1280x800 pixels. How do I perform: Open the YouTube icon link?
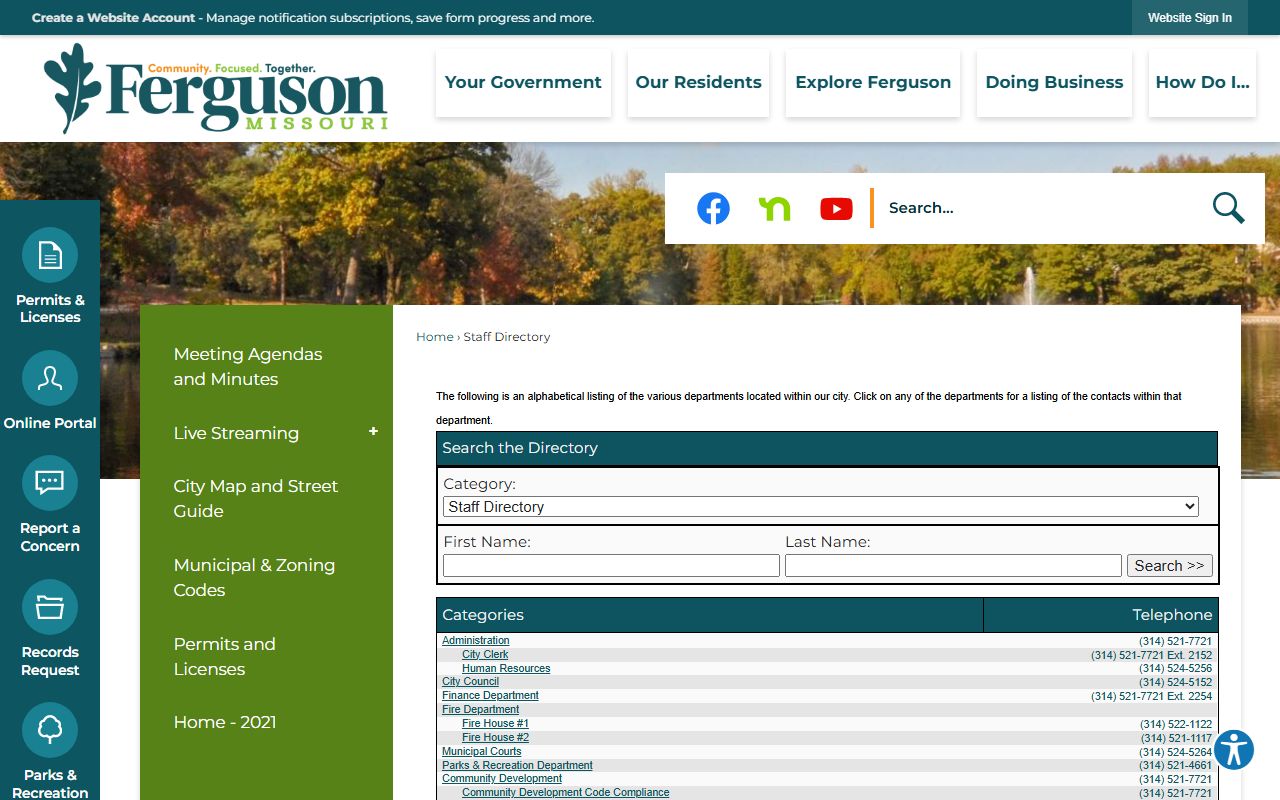tap(836, 208)
